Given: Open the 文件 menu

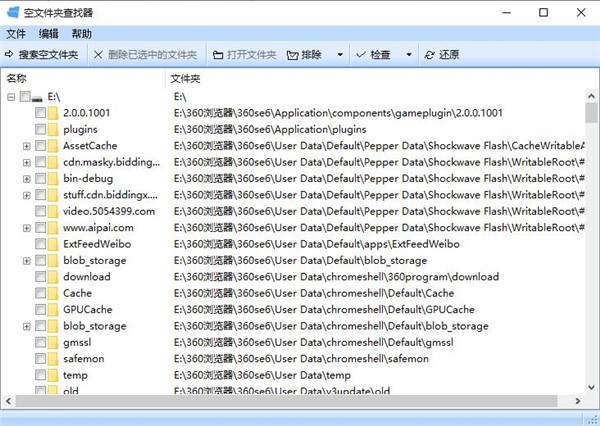Looking at the screenshot, I should coord(16,34).
